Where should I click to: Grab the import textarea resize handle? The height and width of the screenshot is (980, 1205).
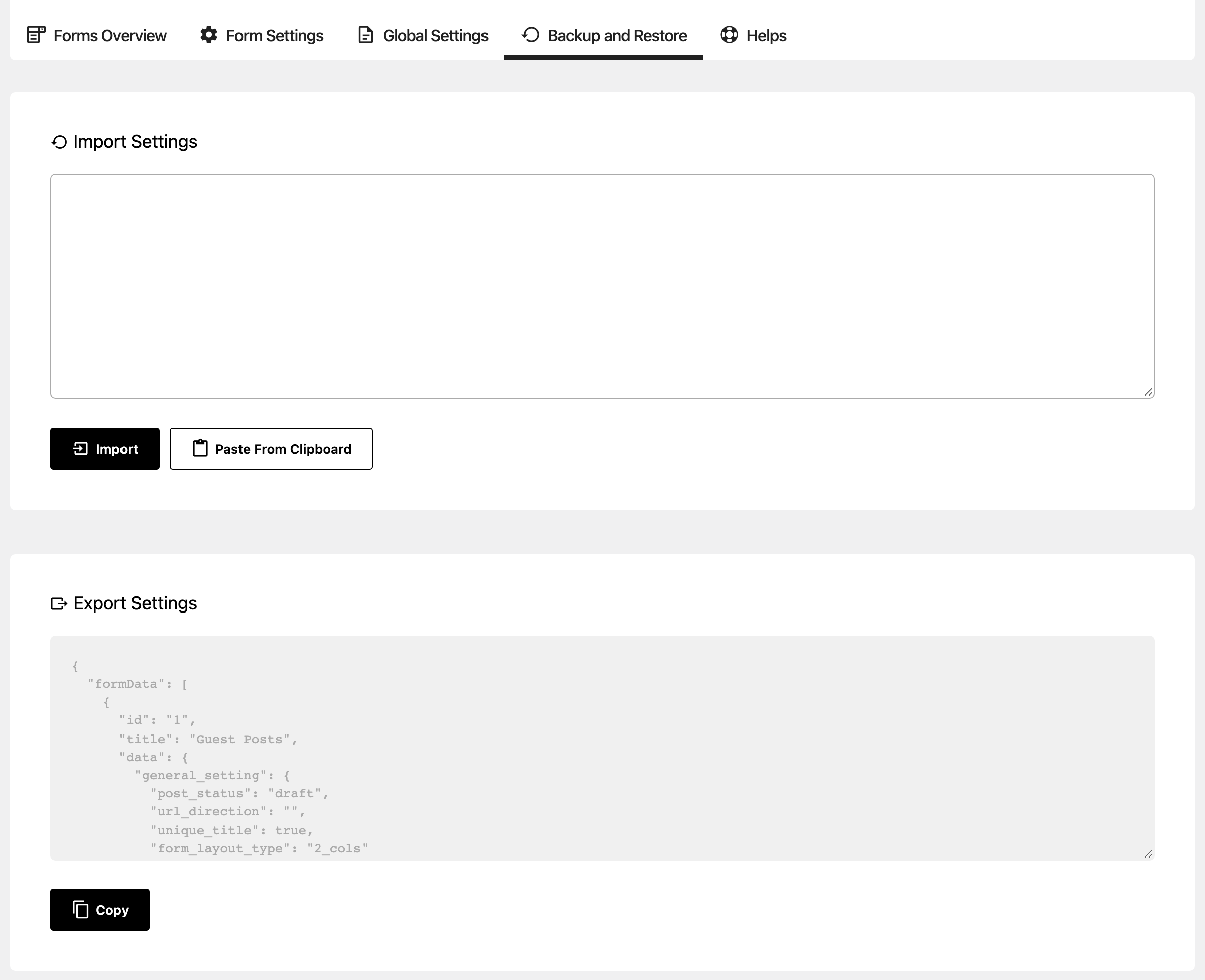pyautogui.click(x=1148, y=392)
